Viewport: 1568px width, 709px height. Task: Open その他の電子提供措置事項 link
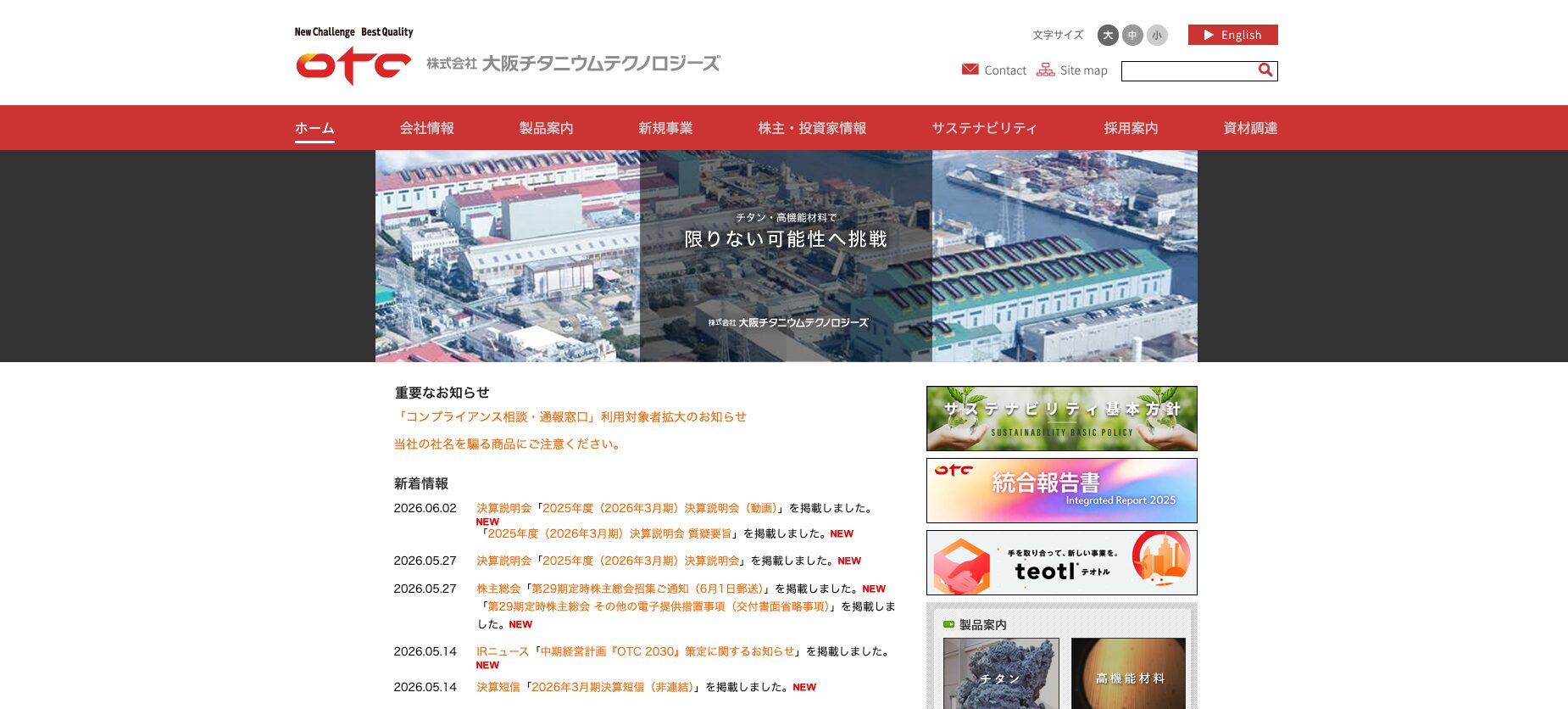point(659,606)
